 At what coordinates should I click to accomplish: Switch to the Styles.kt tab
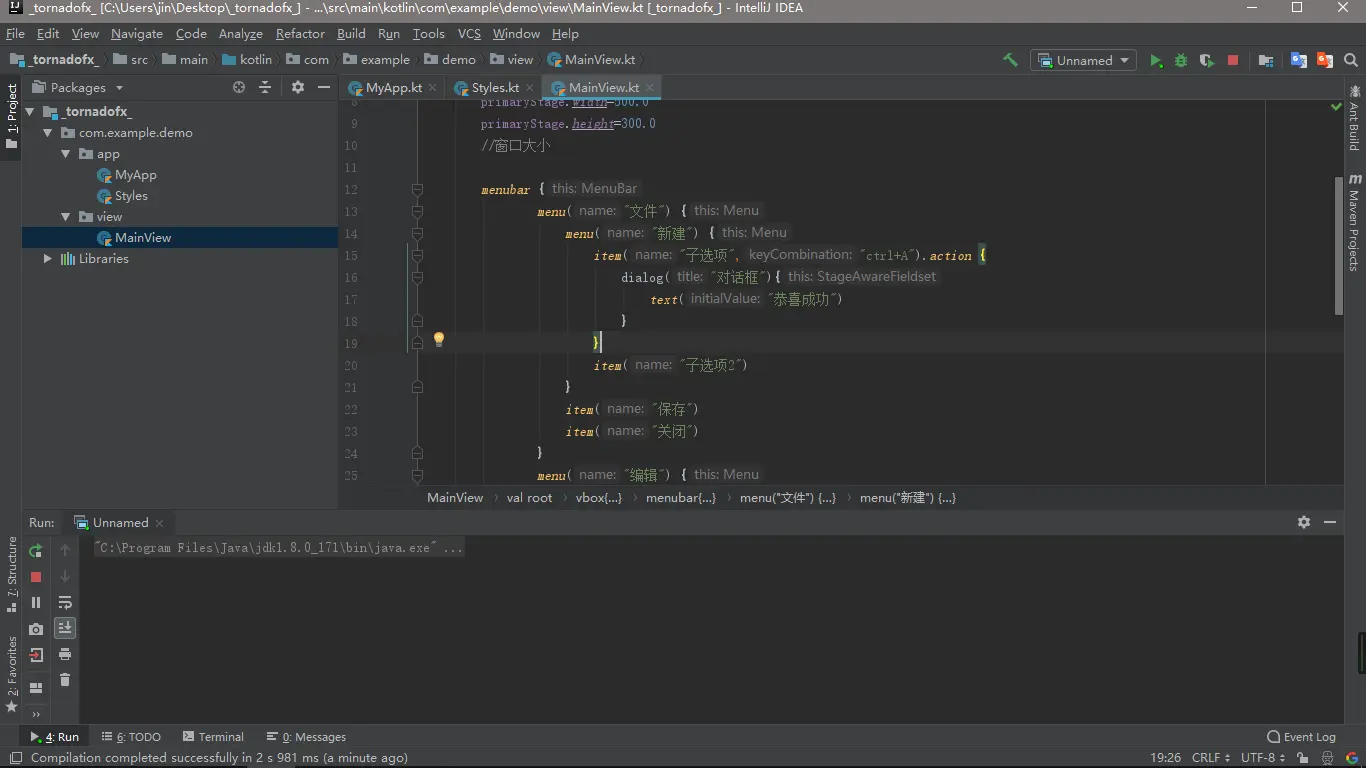[x=495, y=87]
